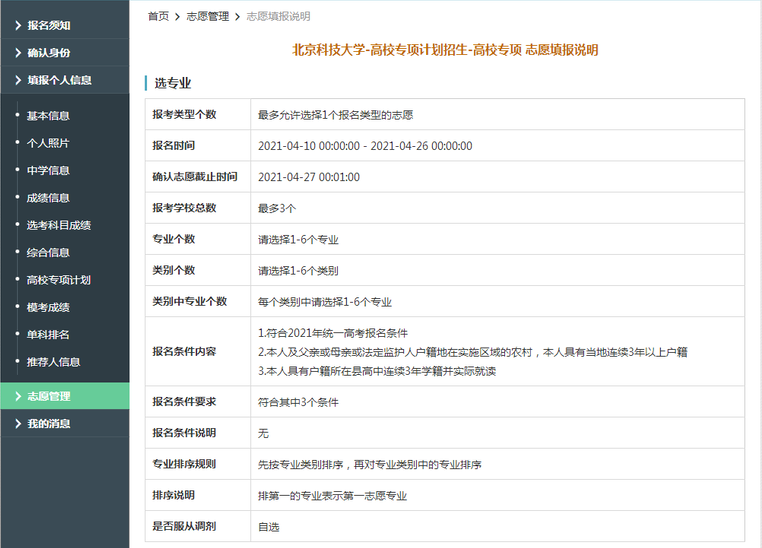Image resolution: width=762 pixels, height=548 pixels.
Task: Click the 选专业 section heading
Action: pyautogui.click(x=172, y=83)
